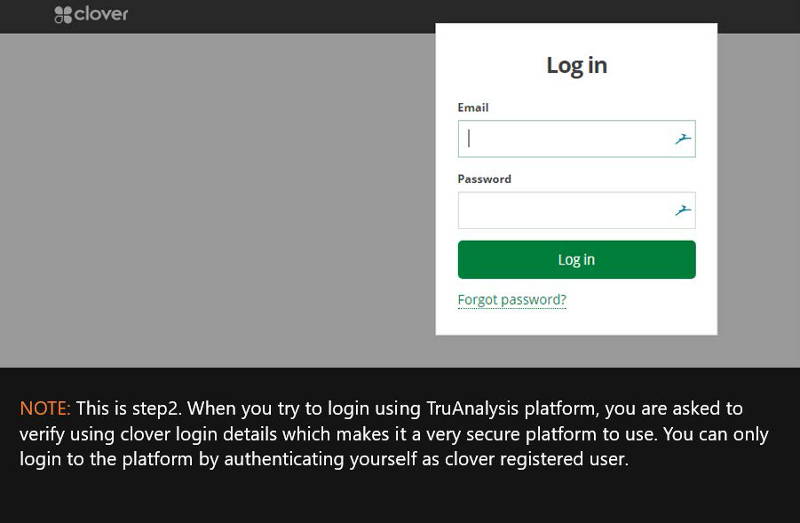
Task: Click the orange NOTE: label
Action: pos(45,409)
